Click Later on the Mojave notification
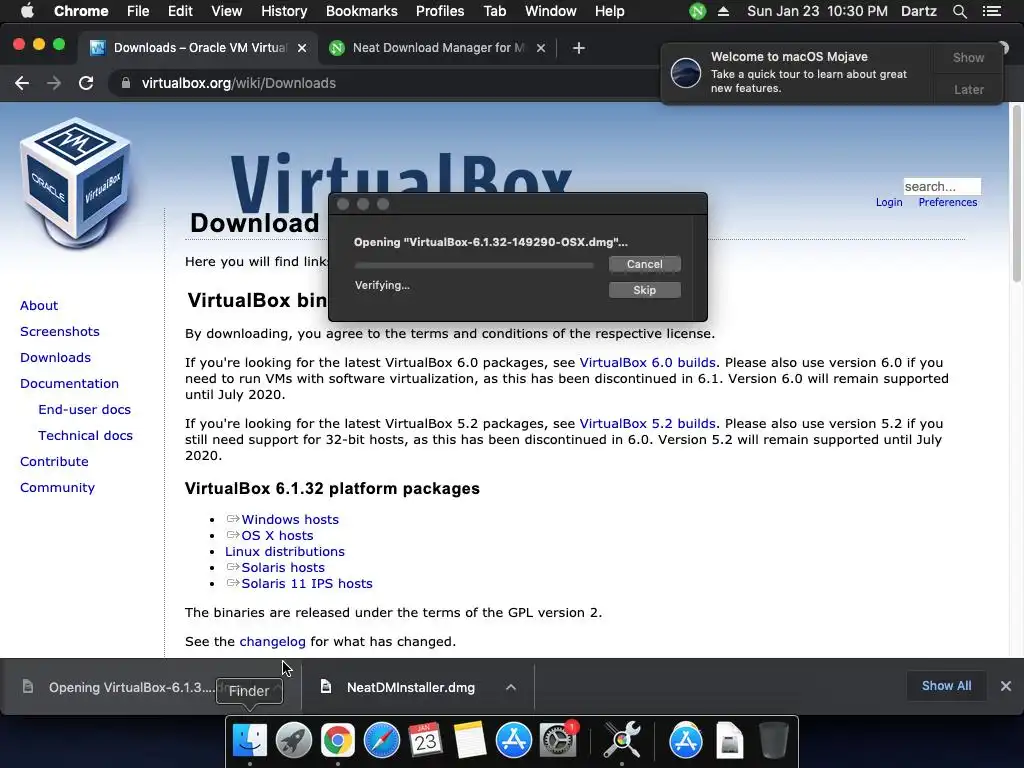Image resolution: width=1024 pixels, height=768 pixels. [968, 89]
